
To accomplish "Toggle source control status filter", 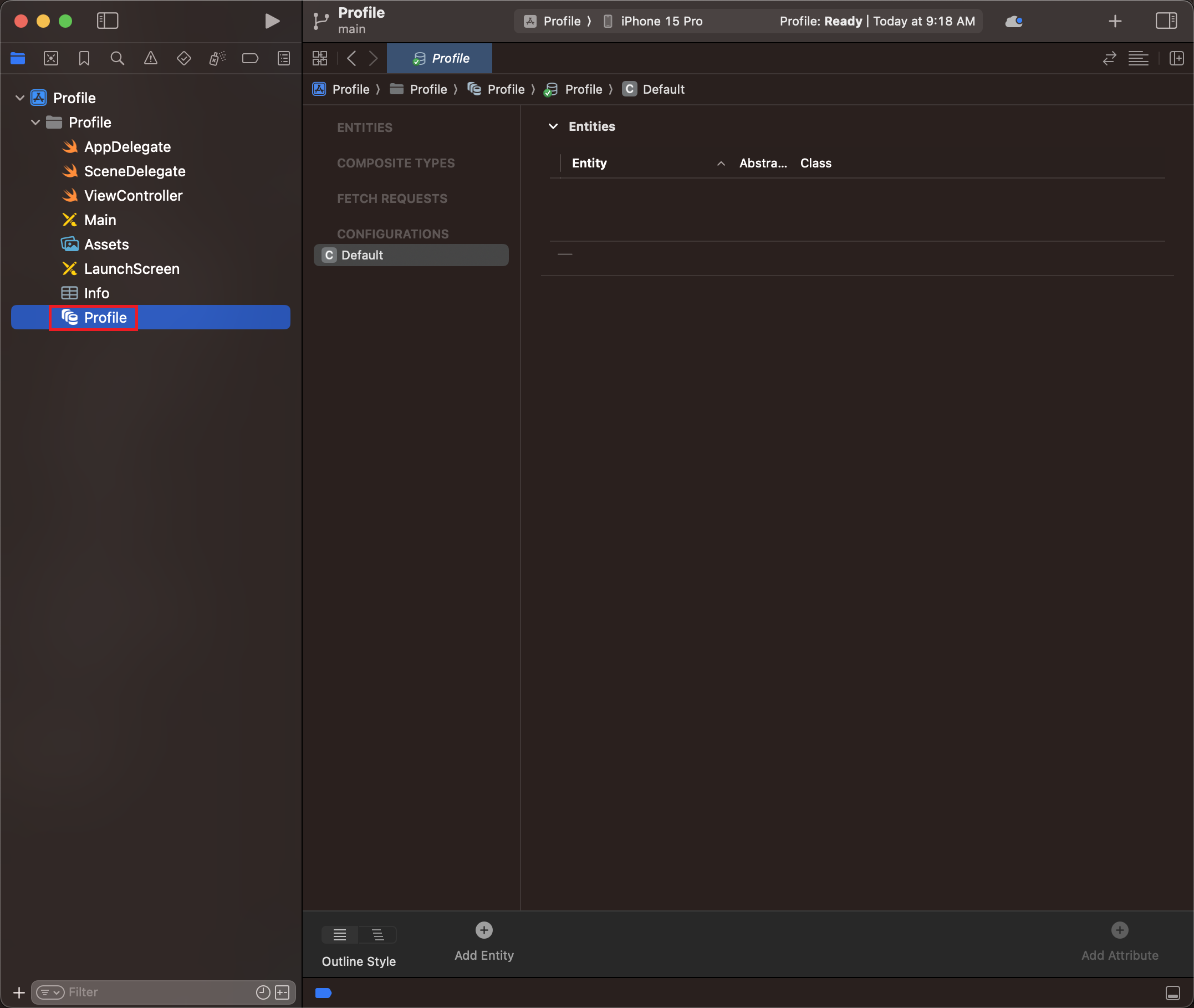I will (x=282, y=992).
